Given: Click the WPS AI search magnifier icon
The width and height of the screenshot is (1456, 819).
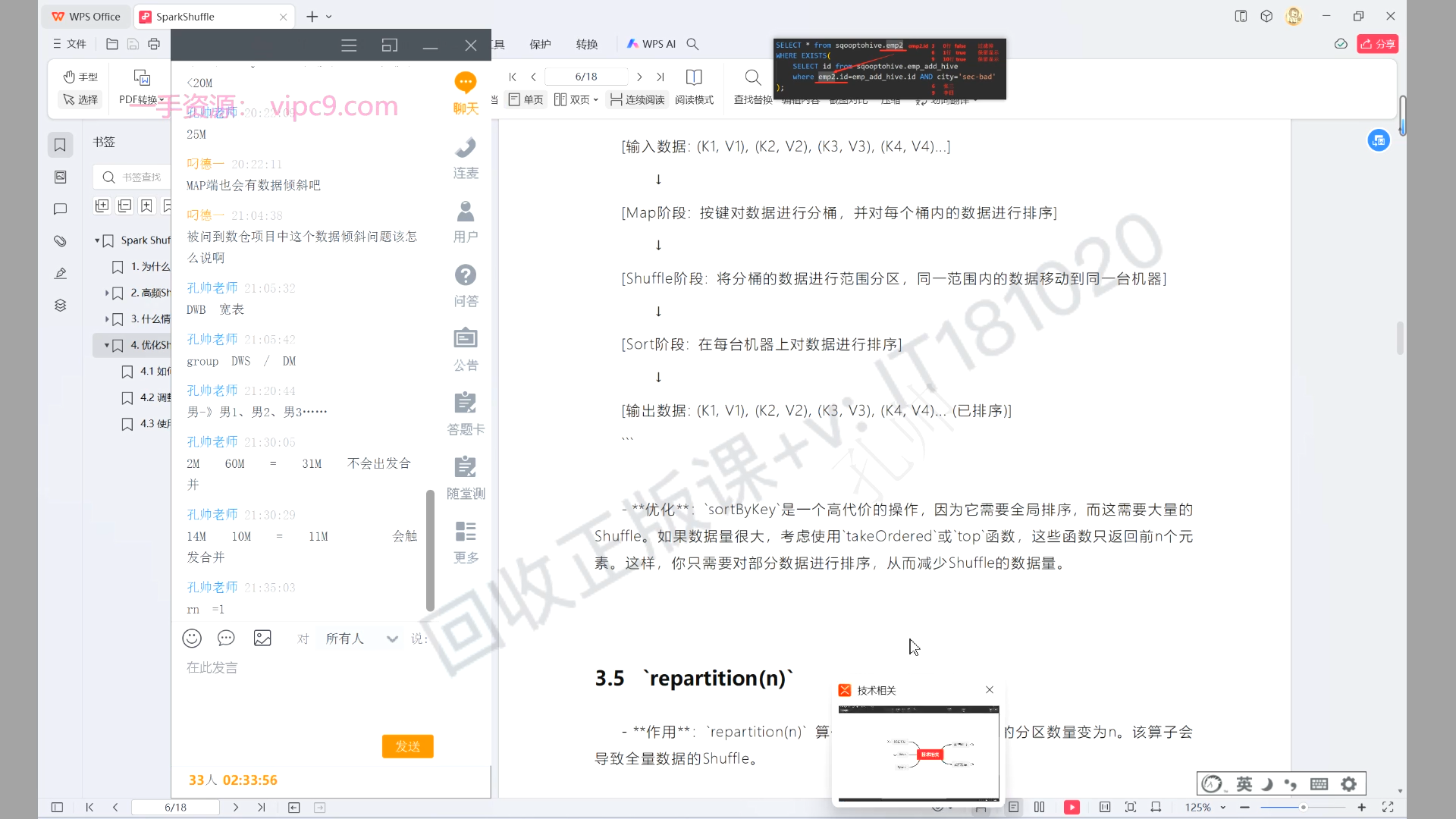Looking at the screenshot, I should point(692,44).
